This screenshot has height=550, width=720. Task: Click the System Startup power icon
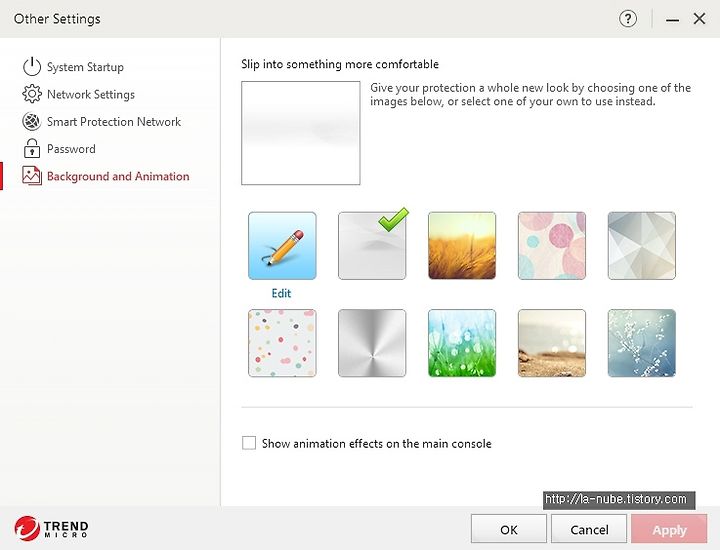(x=32, y=67)
